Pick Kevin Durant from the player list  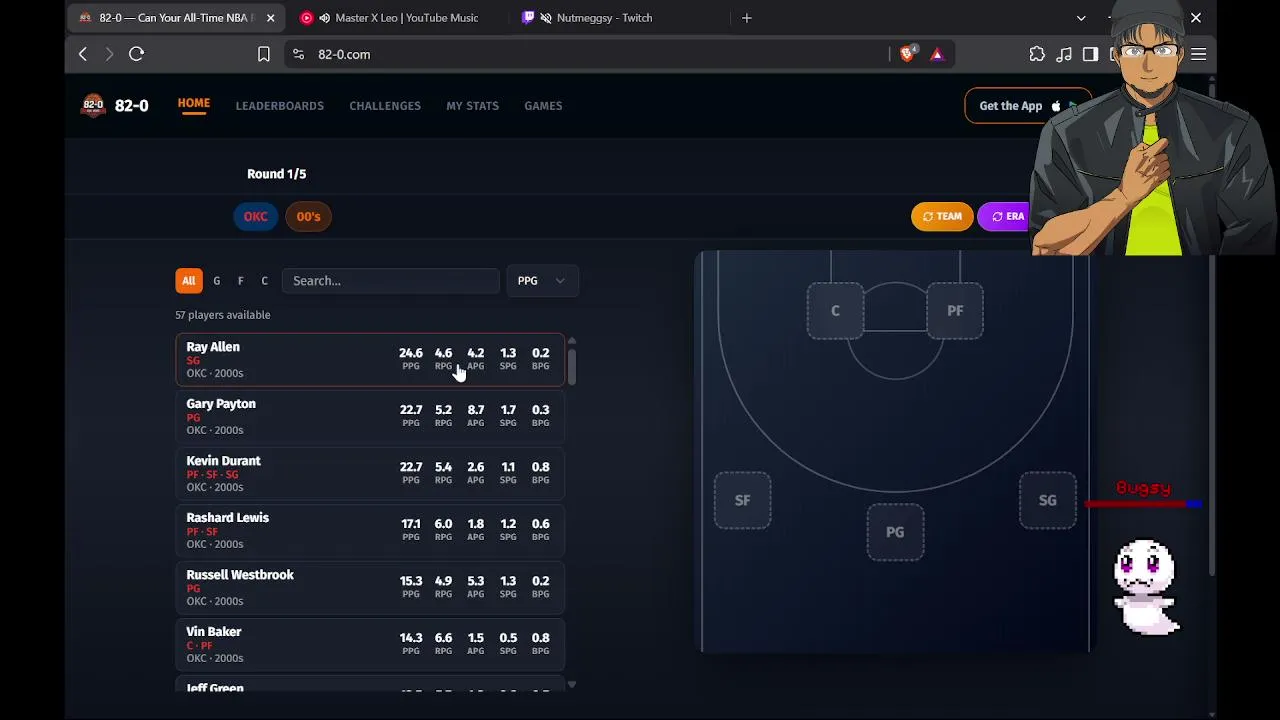point(370,474)
